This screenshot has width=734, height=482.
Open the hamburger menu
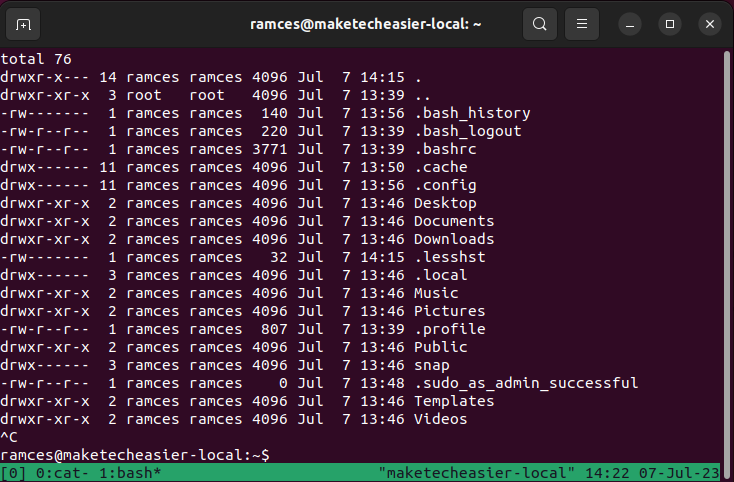[x=581, y=24]
